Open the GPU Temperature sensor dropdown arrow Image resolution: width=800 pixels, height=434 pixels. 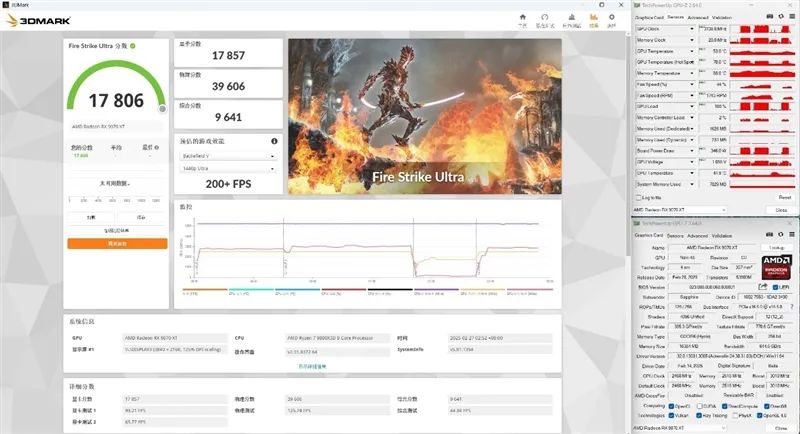point(692,51)
